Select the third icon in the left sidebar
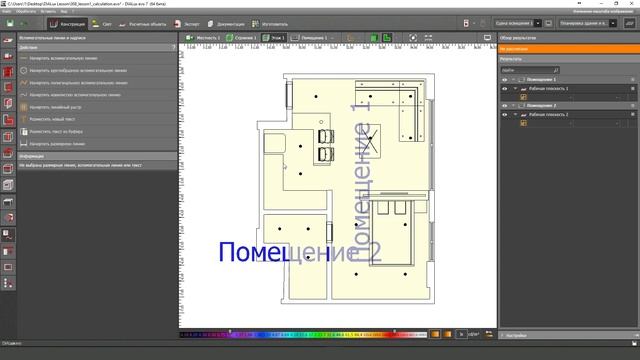Image resolution: width=640 pixels, height=360 pixels. [8, 72]
